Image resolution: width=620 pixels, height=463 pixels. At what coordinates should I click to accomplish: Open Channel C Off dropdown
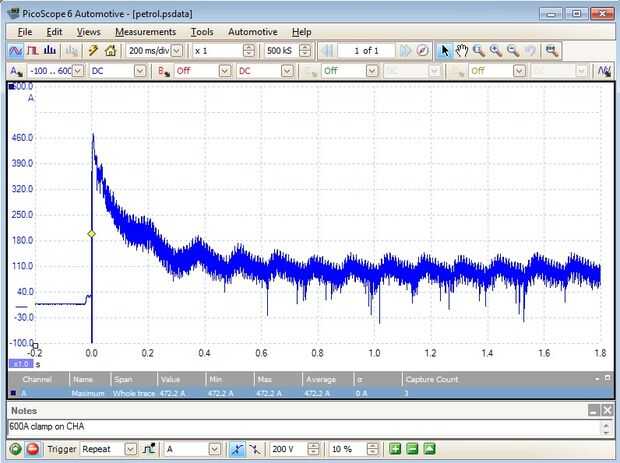(372, 71)
